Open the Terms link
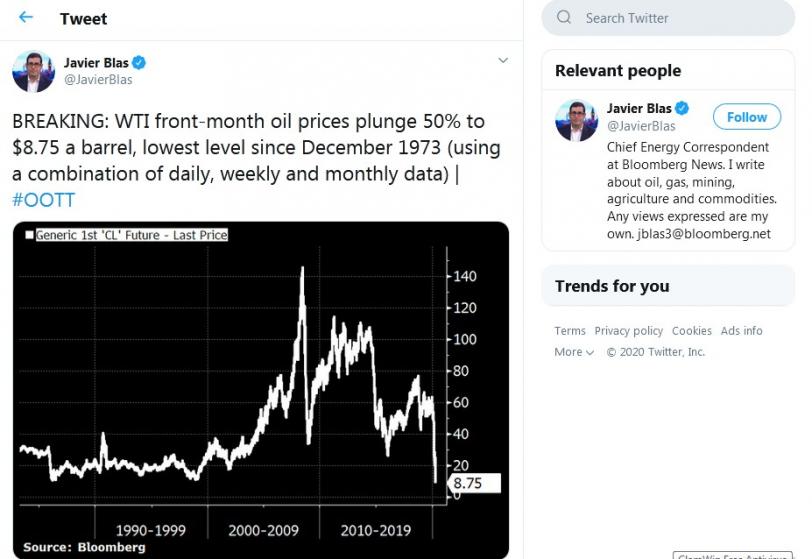Screen dimensions: 812x559 coord(570,331)
